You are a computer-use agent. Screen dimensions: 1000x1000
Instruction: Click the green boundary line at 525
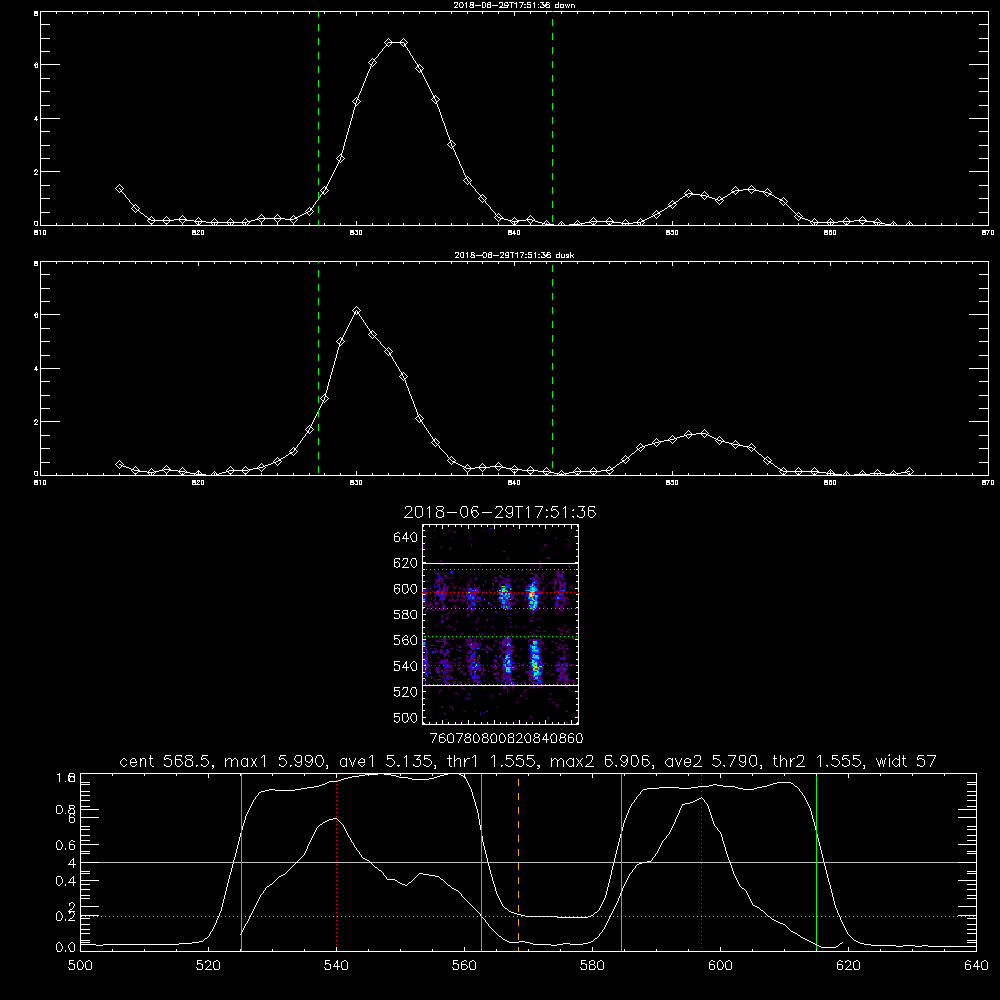241,861
